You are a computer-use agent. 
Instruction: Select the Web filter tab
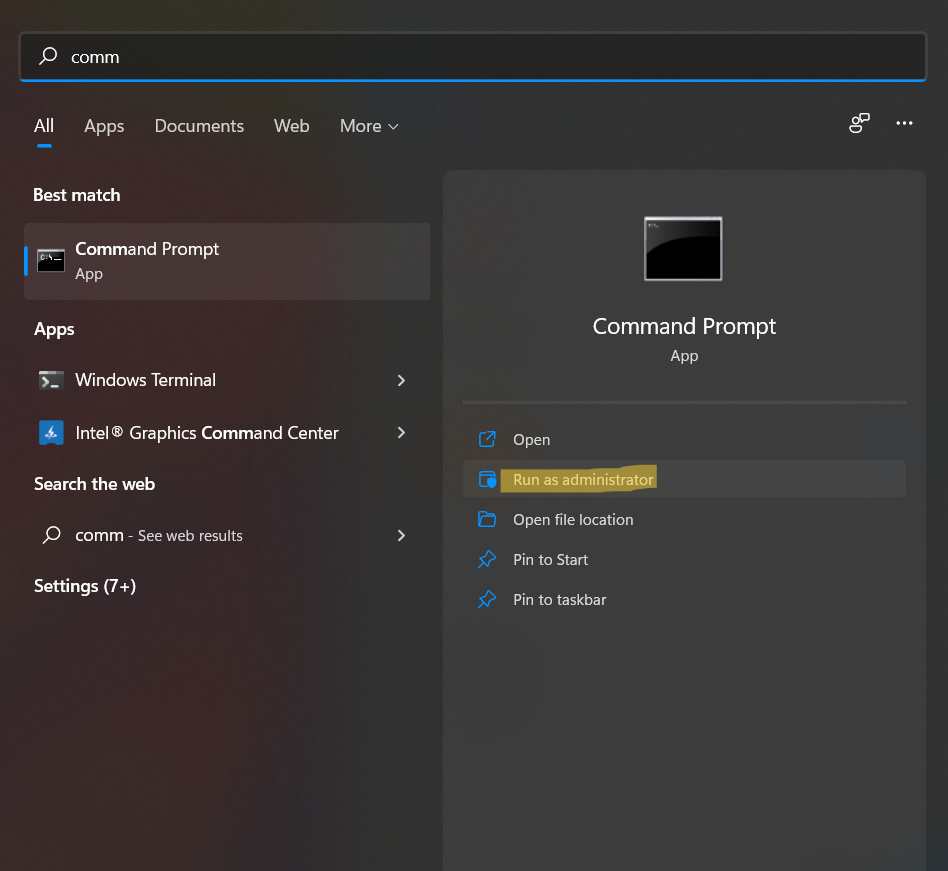coord(291,126)
